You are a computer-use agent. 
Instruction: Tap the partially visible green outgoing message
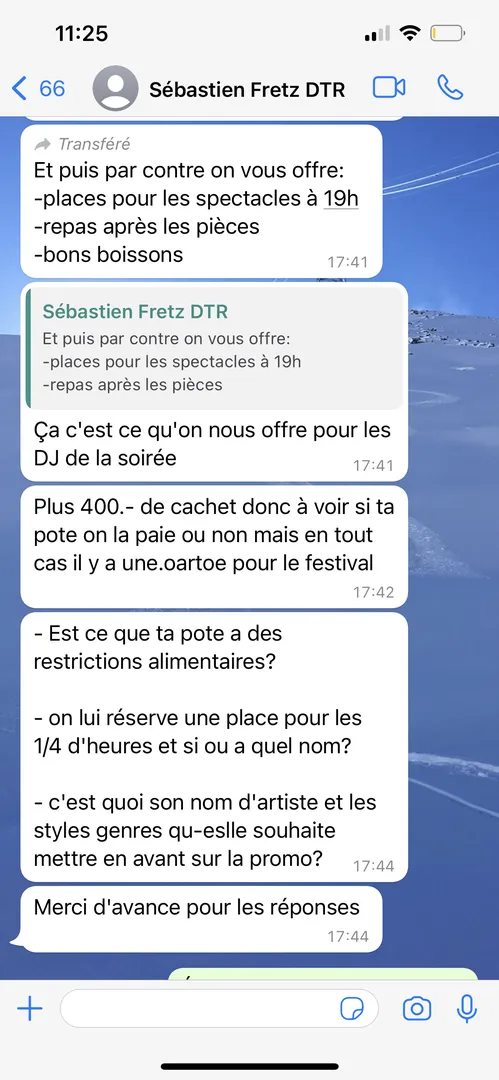click(323, 974)
